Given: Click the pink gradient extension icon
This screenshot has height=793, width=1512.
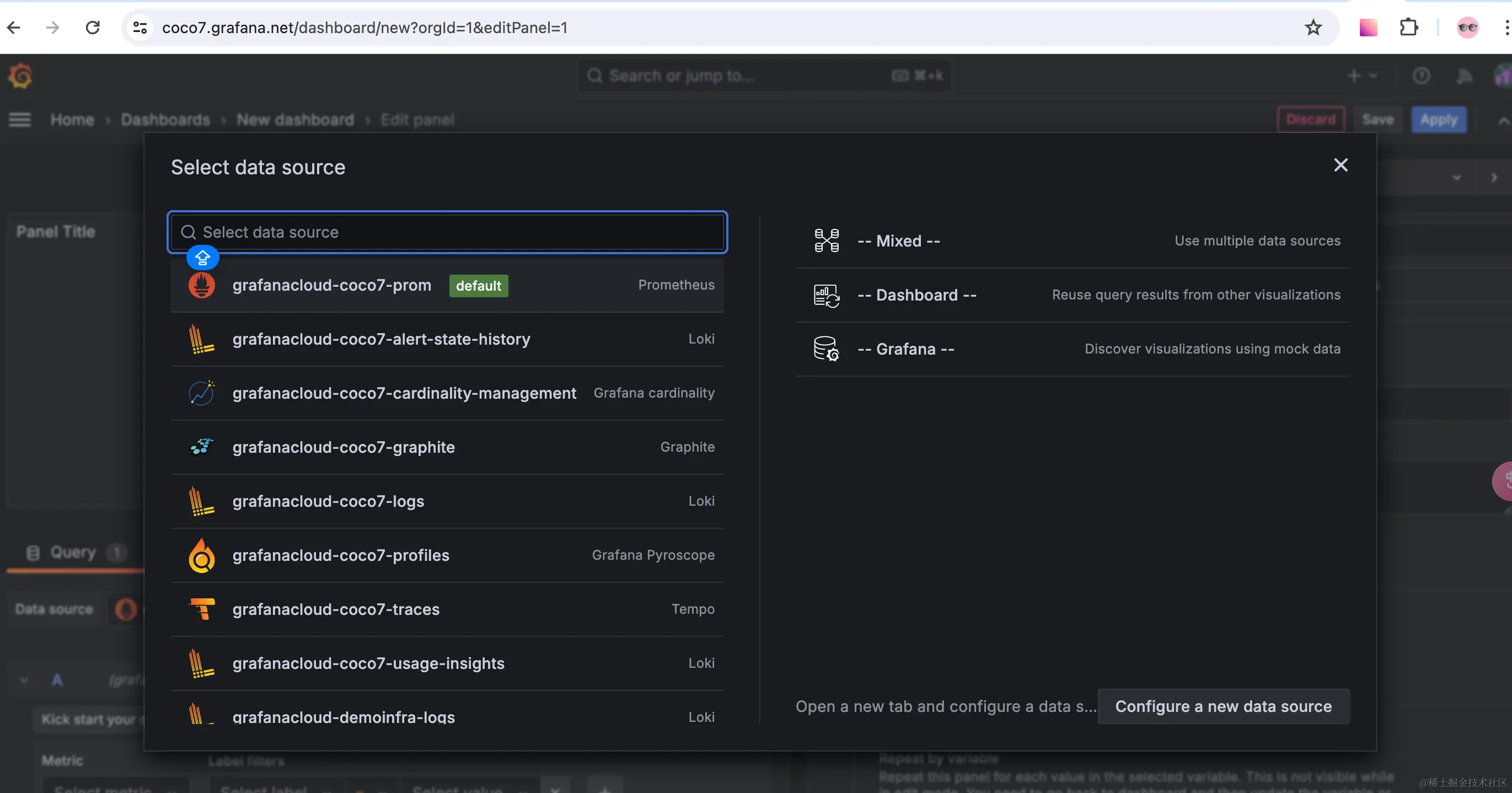Looking at the screenshot, I should pos(1368,28).
